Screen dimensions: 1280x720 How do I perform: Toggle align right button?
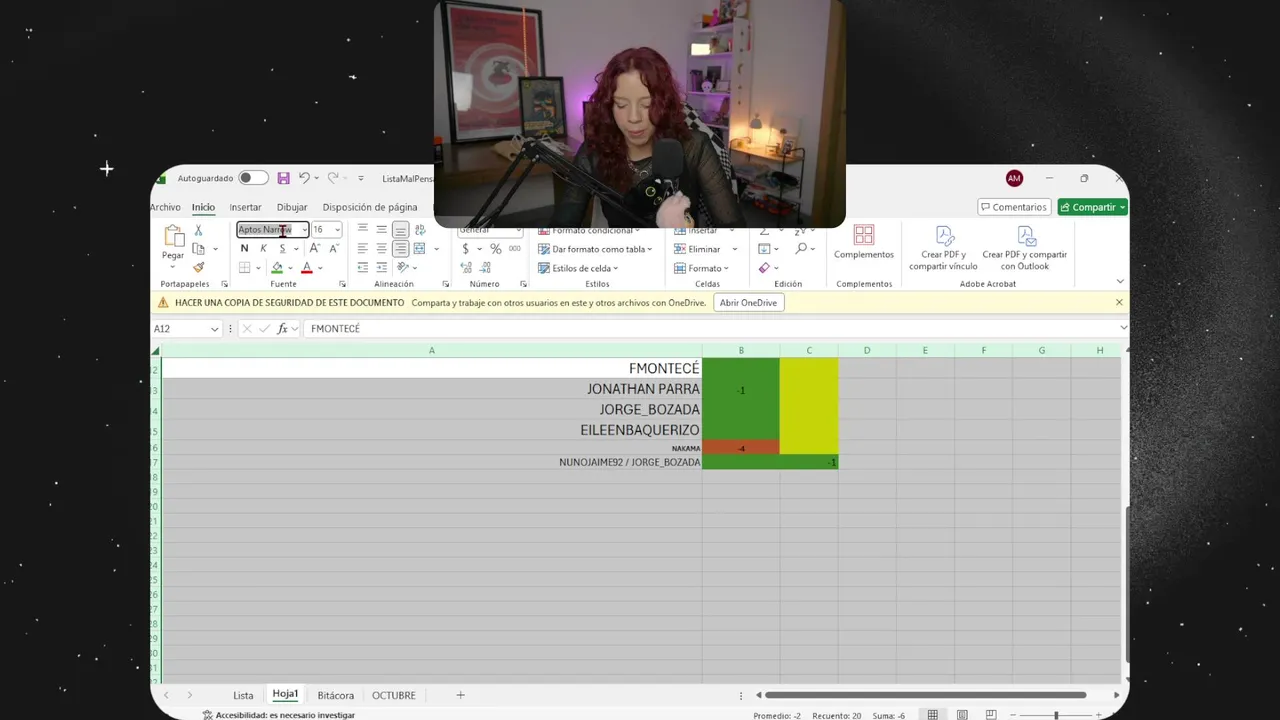tap(400, 248)
